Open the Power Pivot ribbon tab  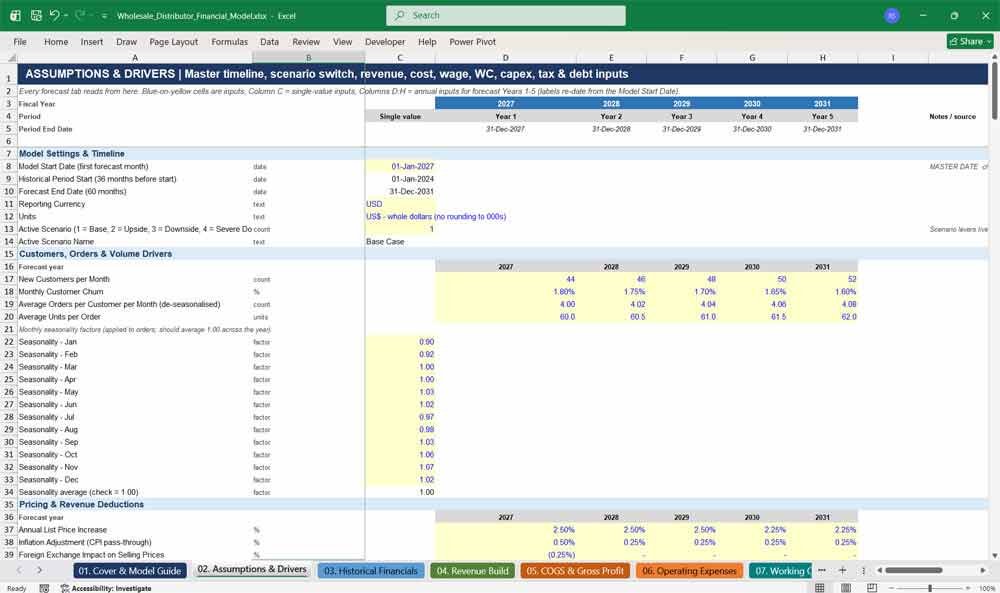tap(473, 41)
